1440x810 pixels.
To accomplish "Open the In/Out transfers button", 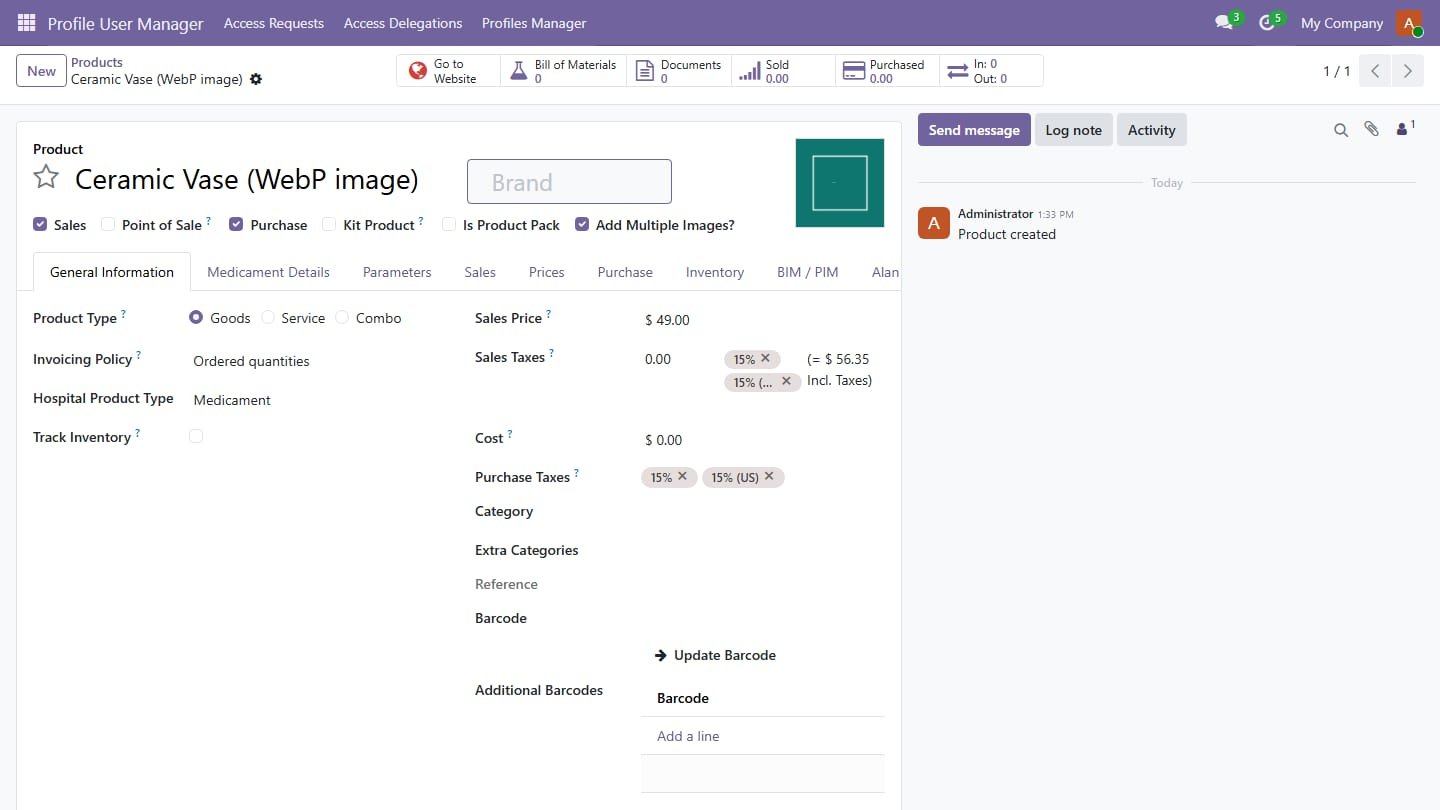I will 991,71.
